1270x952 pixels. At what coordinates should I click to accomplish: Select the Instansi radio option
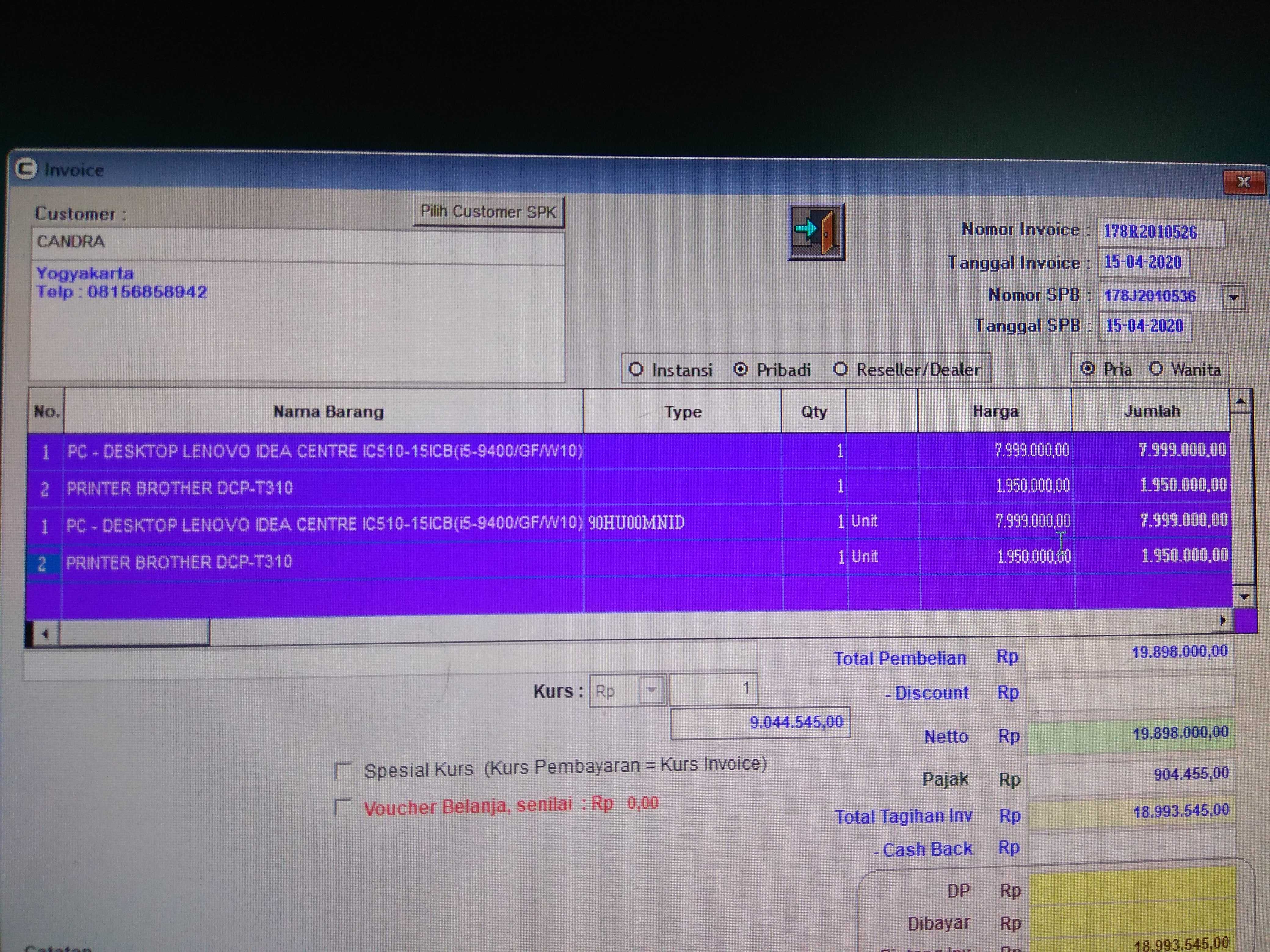[636, 369]
